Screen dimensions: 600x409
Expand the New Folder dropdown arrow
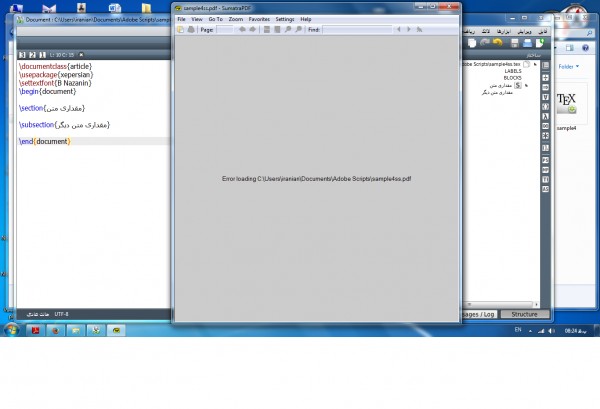(578, 67)
